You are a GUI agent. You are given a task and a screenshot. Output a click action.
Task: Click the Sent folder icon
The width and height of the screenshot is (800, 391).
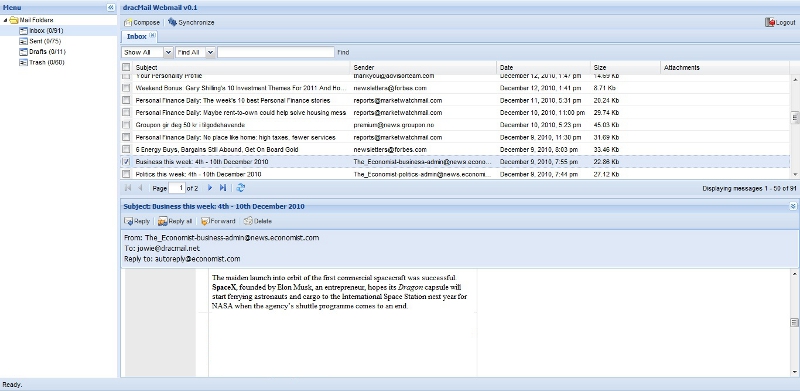[x=23, y=41]
